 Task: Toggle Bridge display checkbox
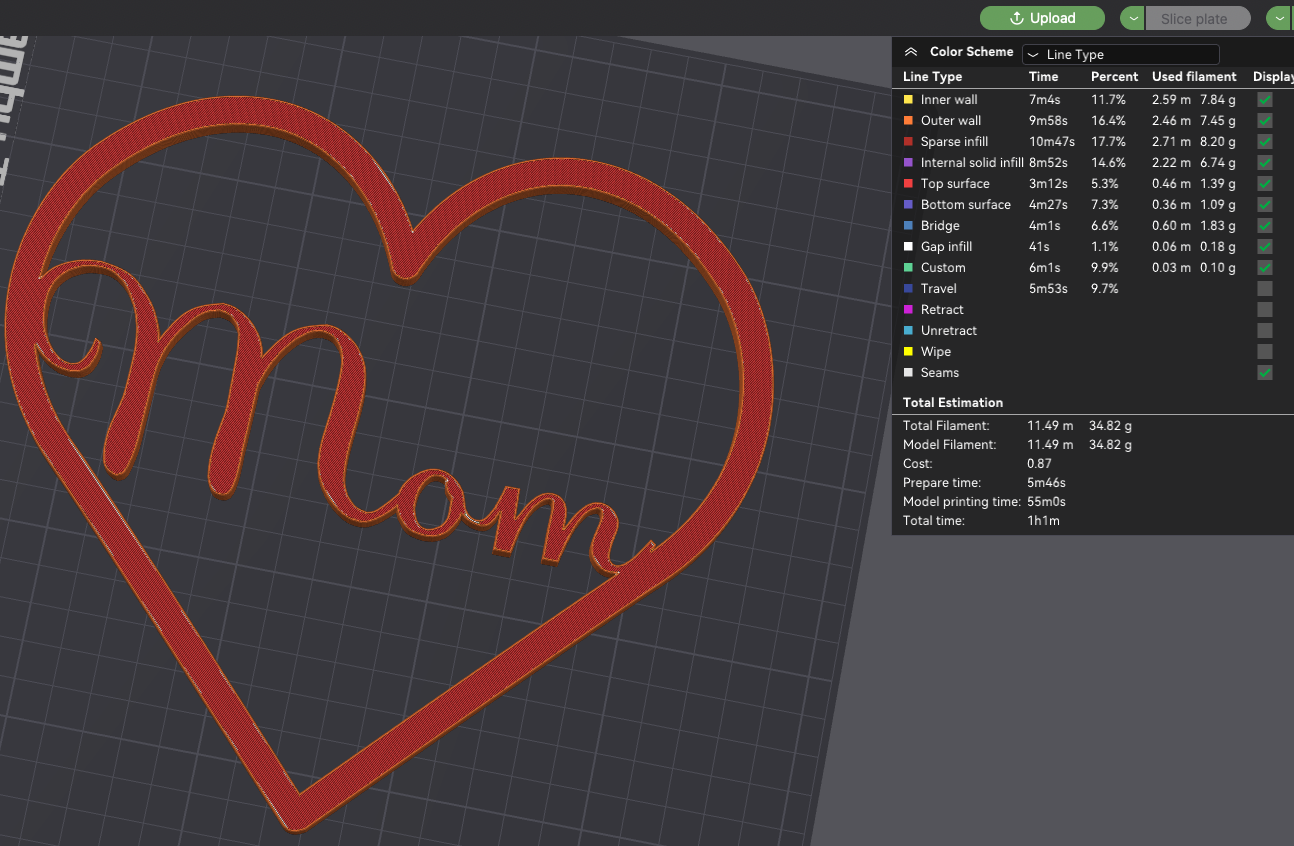1265,226
